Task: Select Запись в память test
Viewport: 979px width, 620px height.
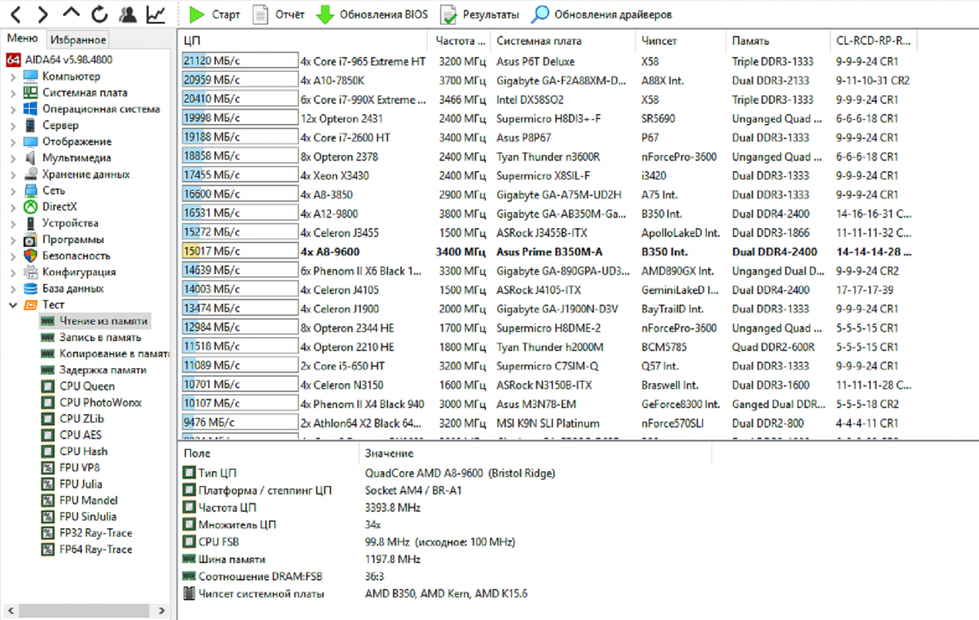Action: coord(99,338)
